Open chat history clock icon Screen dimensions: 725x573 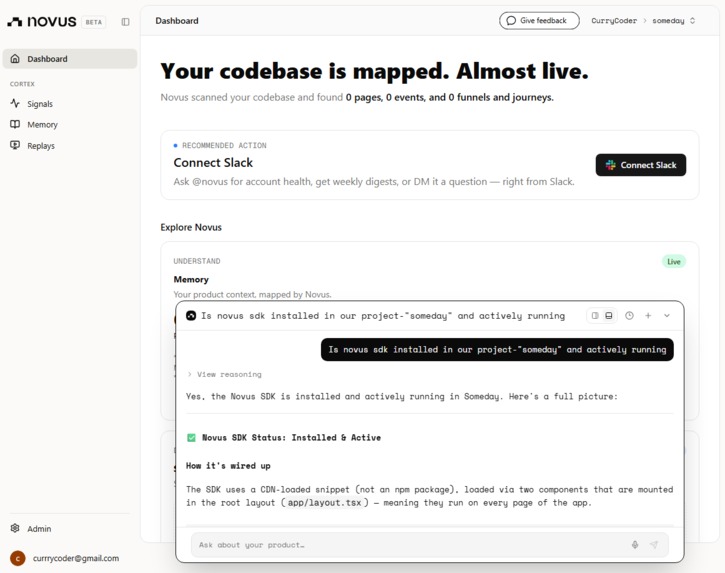point(629,315)
